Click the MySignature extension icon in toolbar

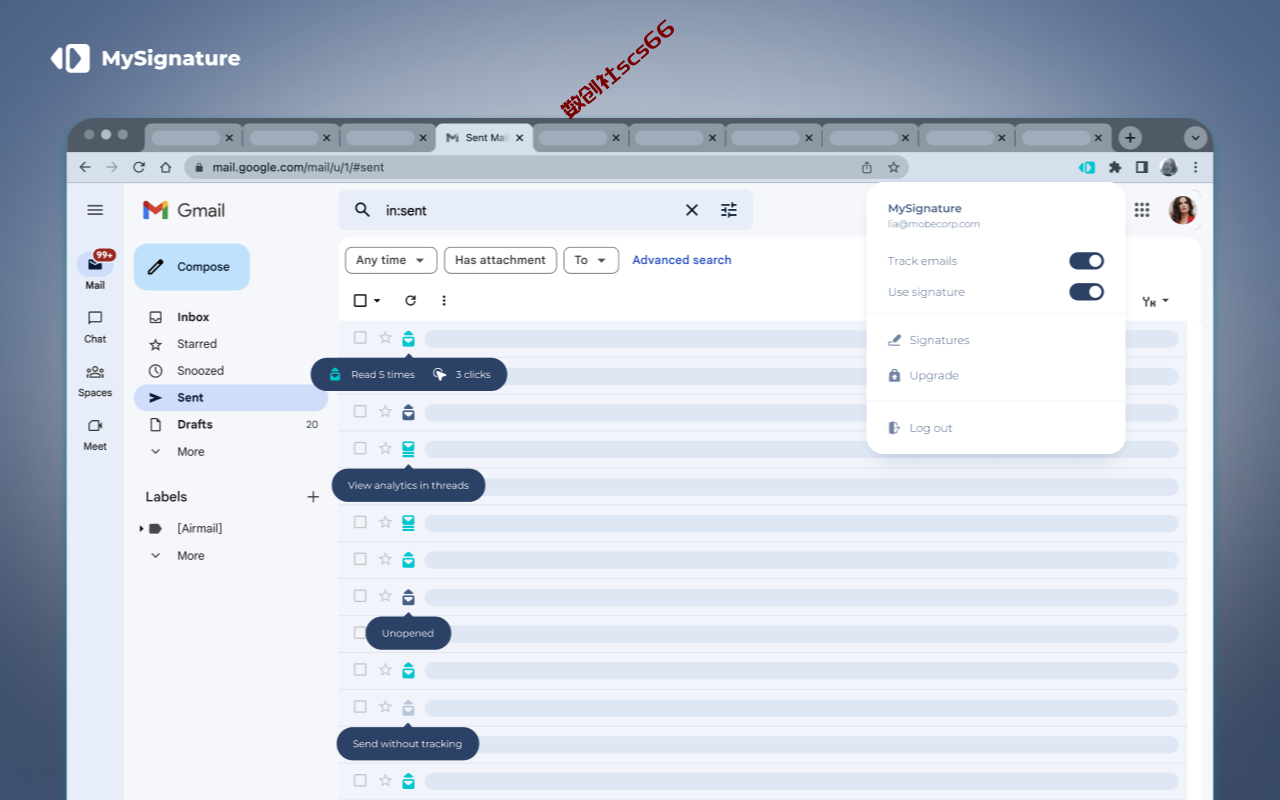[1087, 167]
